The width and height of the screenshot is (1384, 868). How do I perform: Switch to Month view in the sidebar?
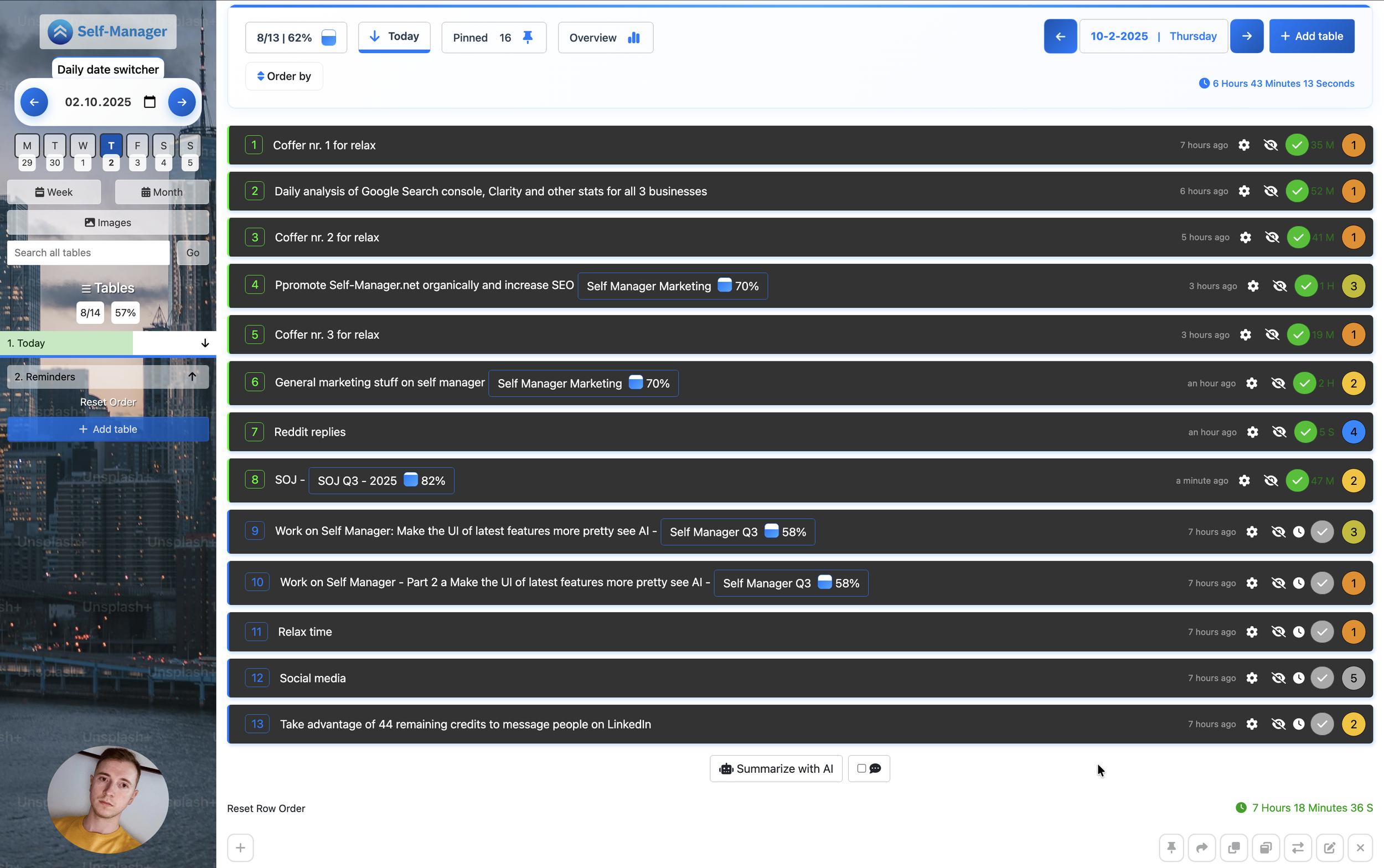tap(162, 192)
